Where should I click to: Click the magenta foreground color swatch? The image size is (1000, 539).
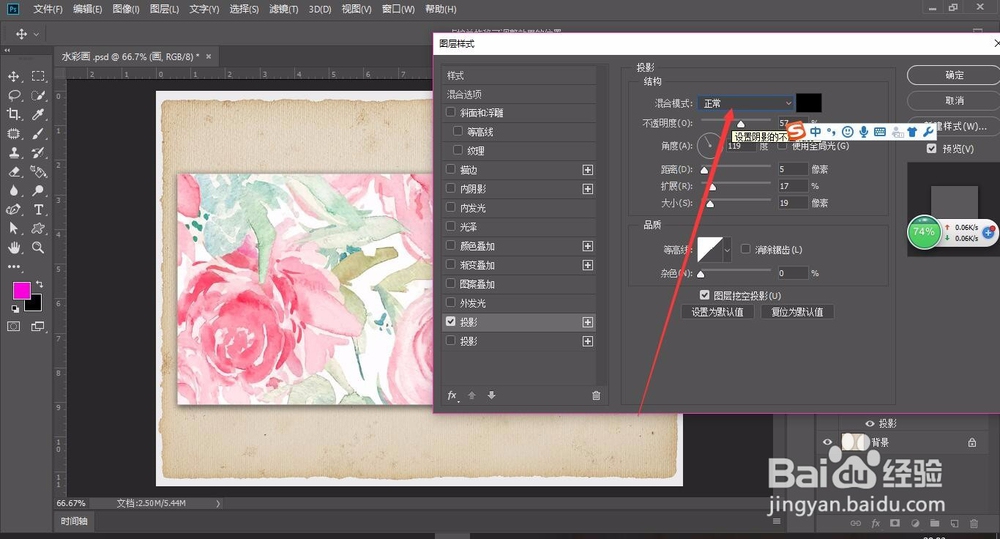[22, 291]
